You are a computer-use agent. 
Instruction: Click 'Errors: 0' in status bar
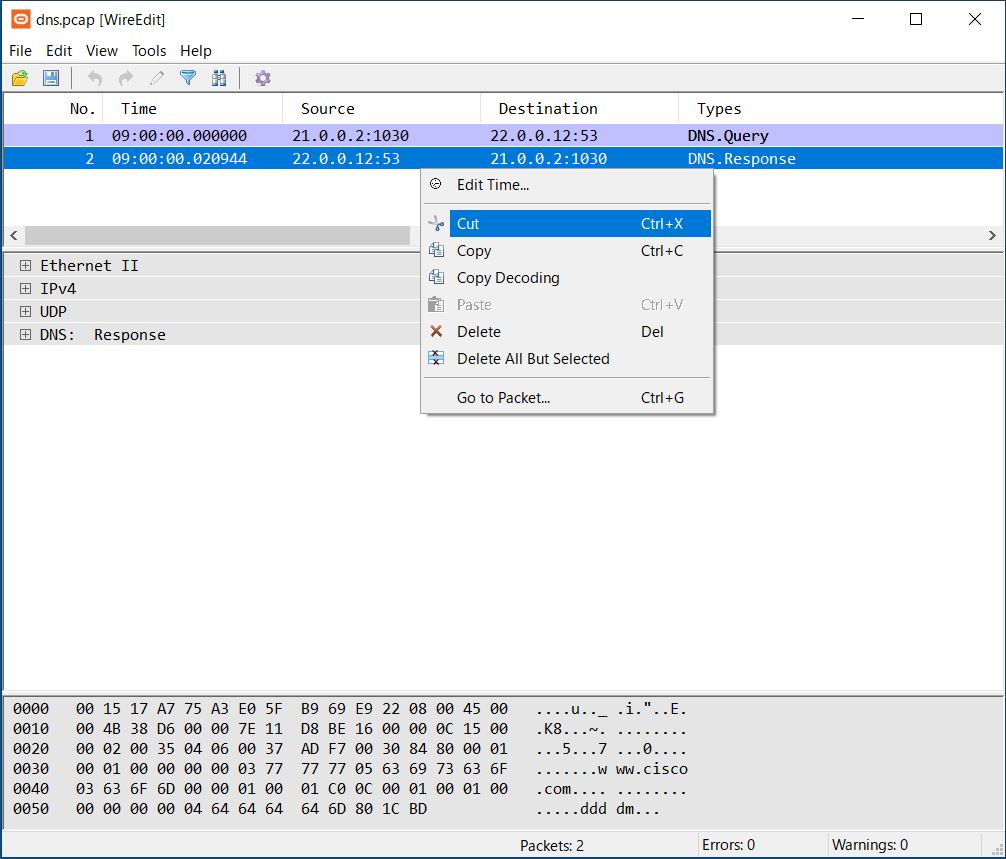point(728,845)
